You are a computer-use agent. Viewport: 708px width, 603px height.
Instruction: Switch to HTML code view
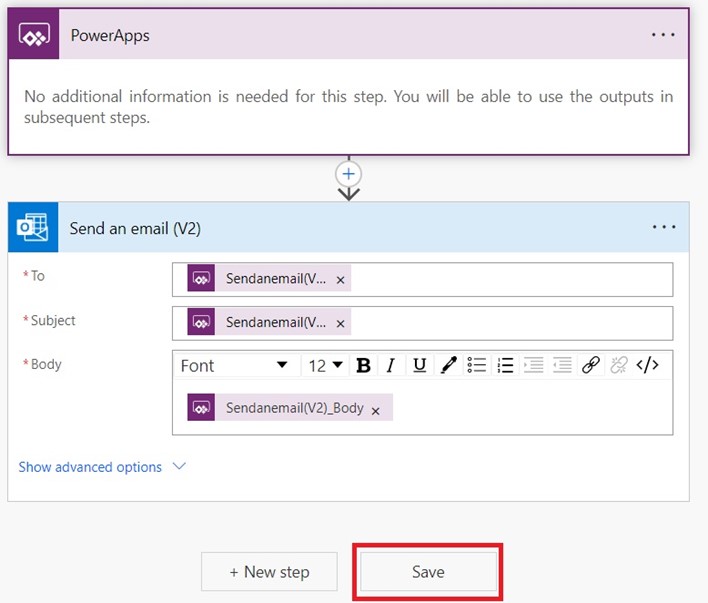(647, 366)
